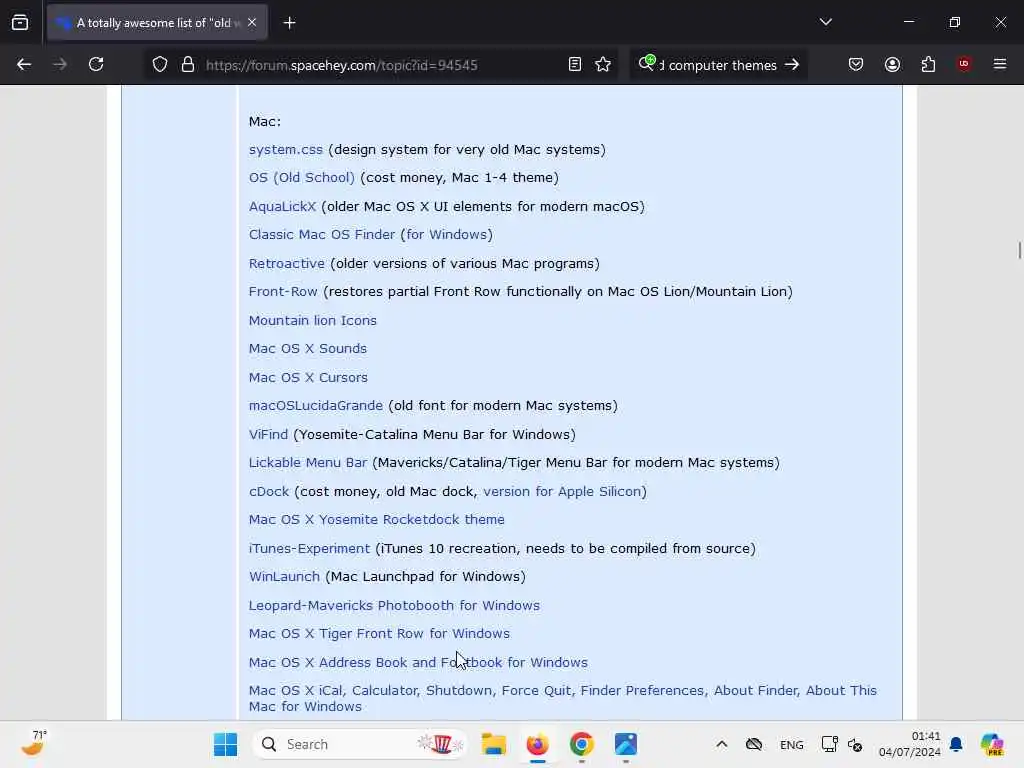View site security lock info
Viewport: 1024px width, 768px height.
188,64
